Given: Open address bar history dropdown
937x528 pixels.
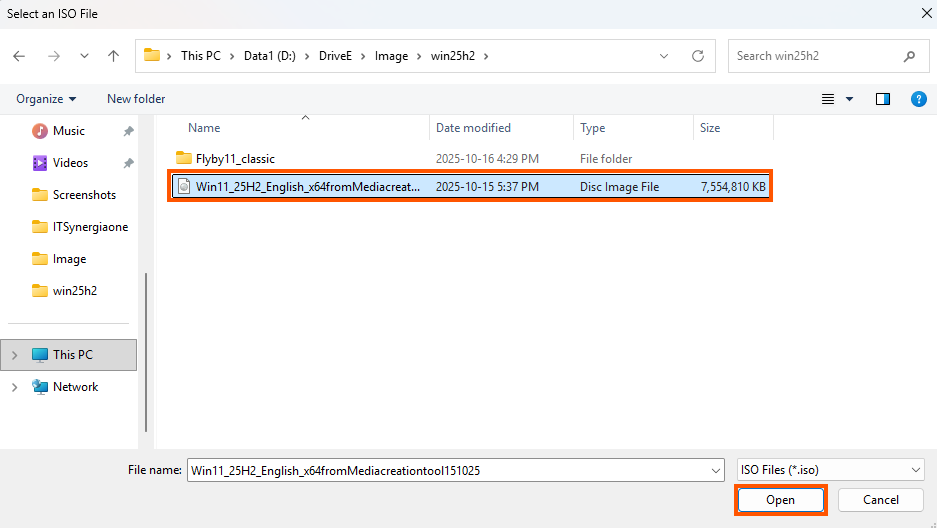Looking at the screenshot, I should (664, 56).
